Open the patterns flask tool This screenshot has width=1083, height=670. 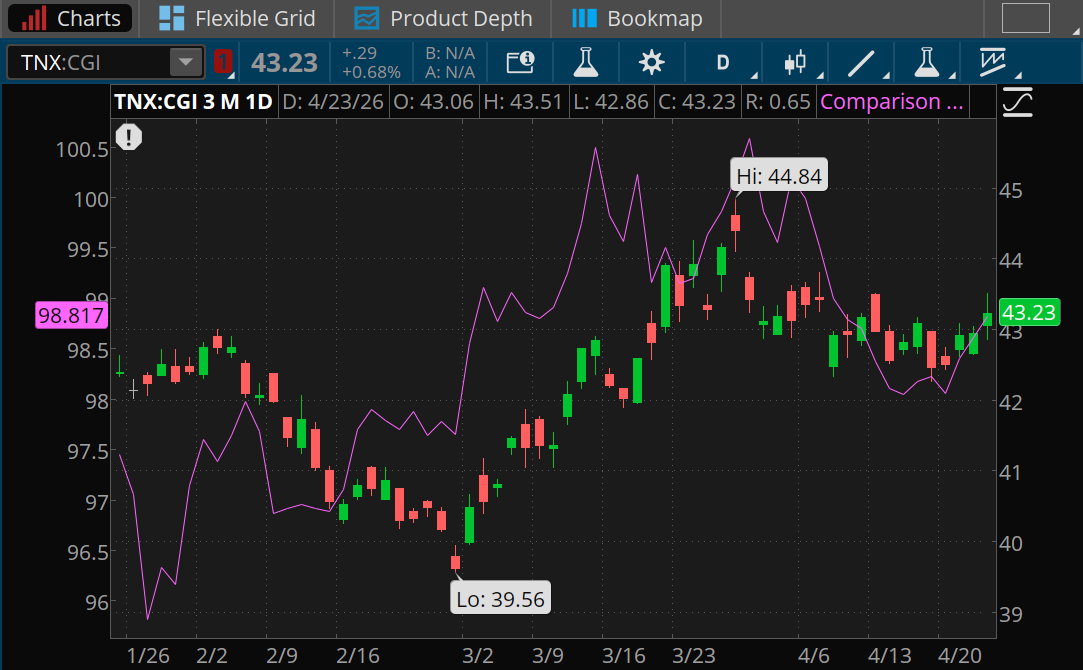pos(927,61)
